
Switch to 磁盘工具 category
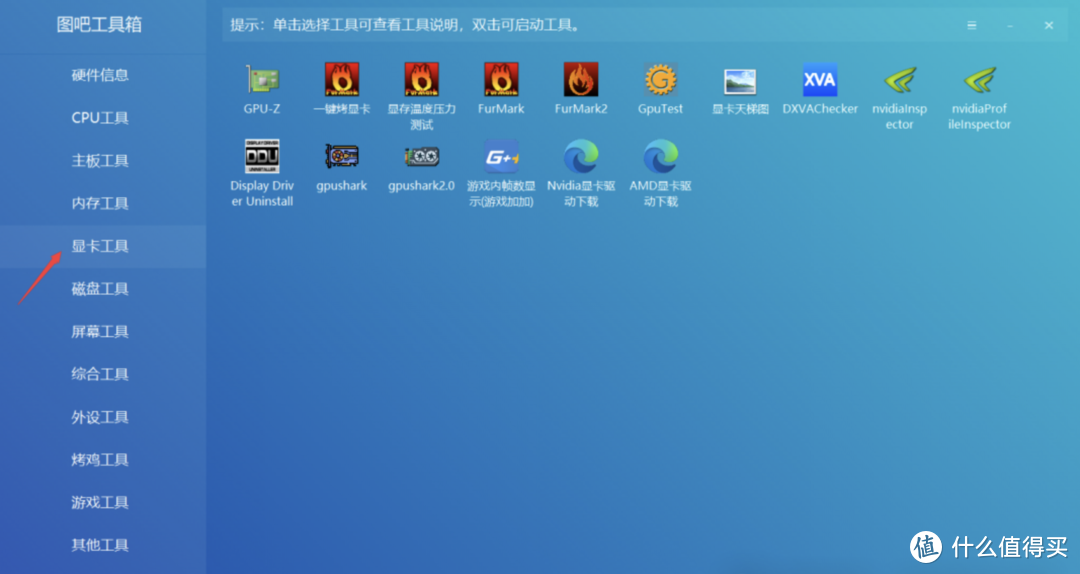coord(103,289)
